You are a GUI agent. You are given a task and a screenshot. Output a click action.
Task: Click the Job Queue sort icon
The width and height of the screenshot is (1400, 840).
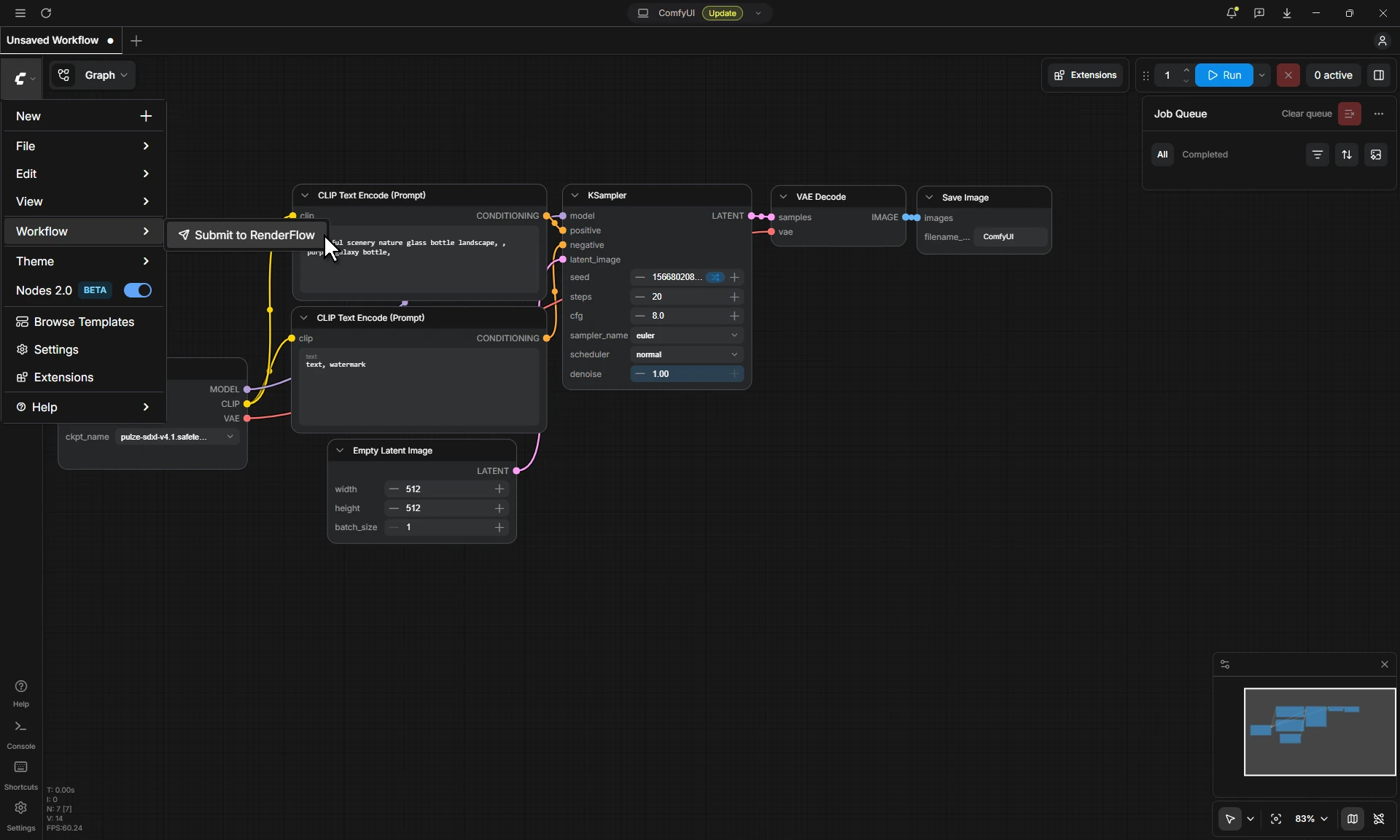tap(1347, 155)
